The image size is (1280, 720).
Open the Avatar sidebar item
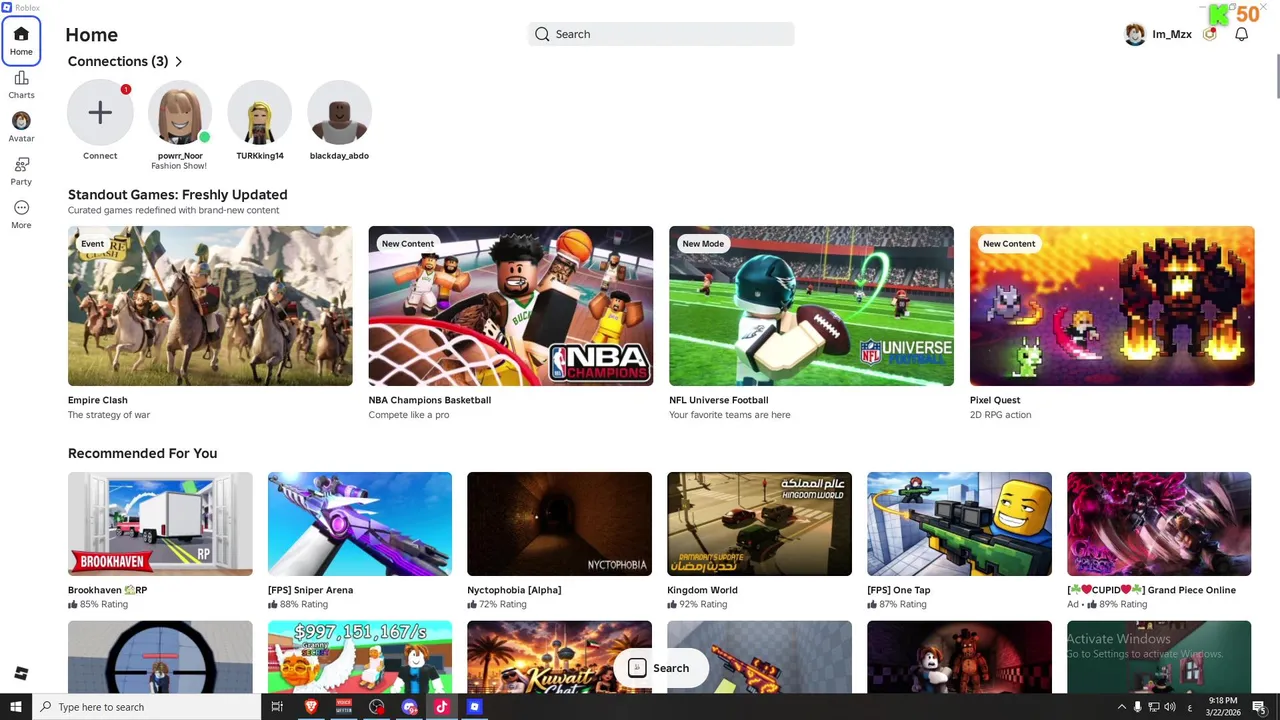[x=21, y=127]
